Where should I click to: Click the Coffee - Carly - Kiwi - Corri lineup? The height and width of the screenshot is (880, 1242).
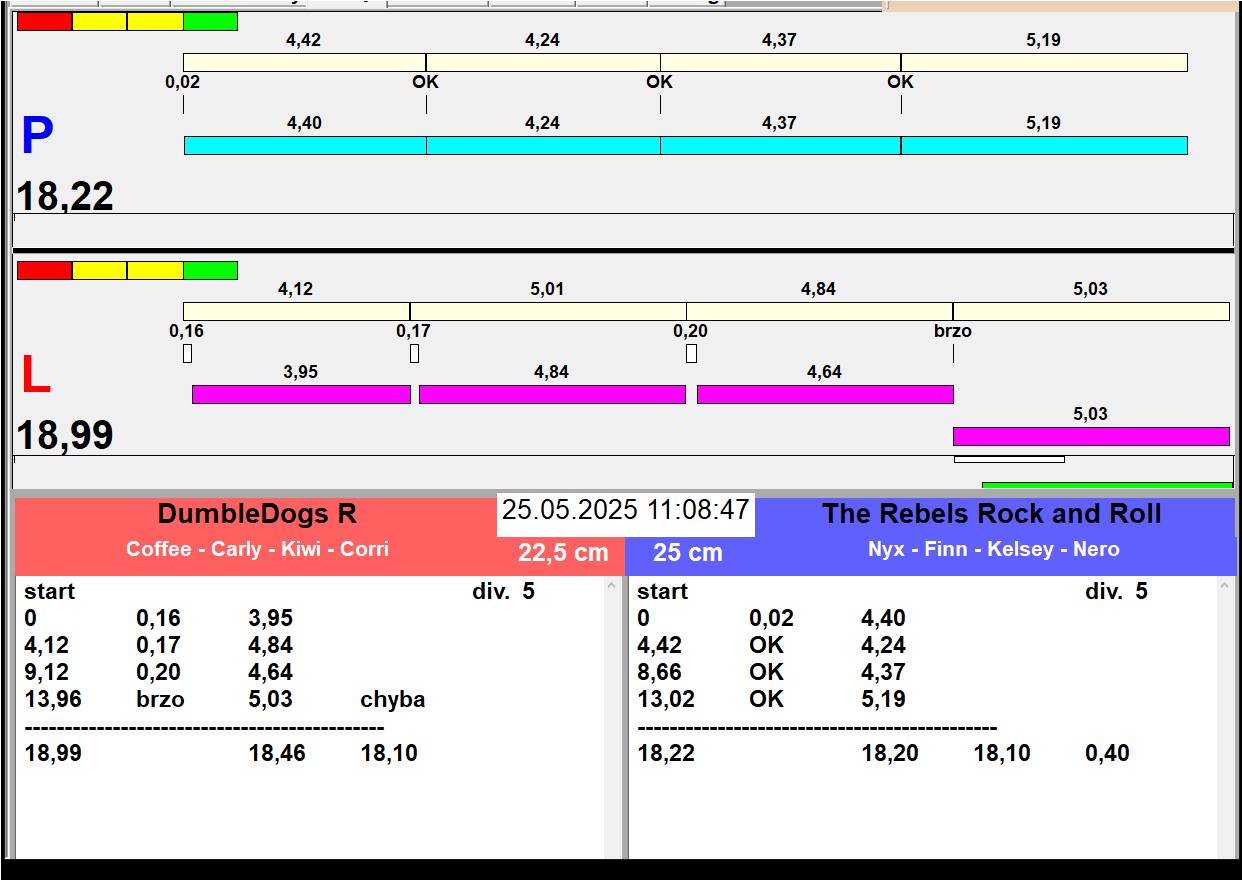pos(257,549)
